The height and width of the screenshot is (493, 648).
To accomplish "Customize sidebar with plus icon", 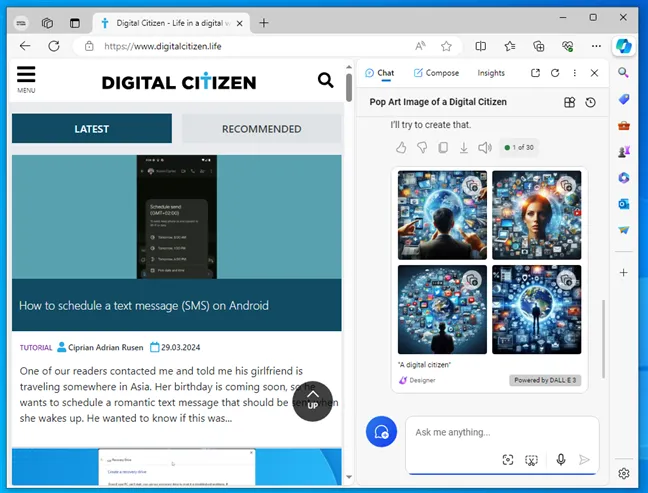I will [x=623, y=272].
